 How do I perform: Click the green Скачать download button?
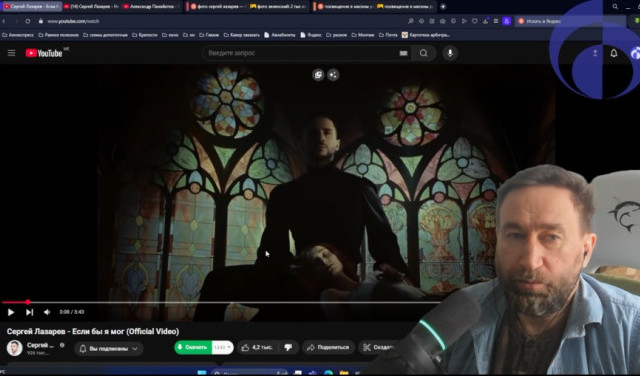[x=193, y=347]
